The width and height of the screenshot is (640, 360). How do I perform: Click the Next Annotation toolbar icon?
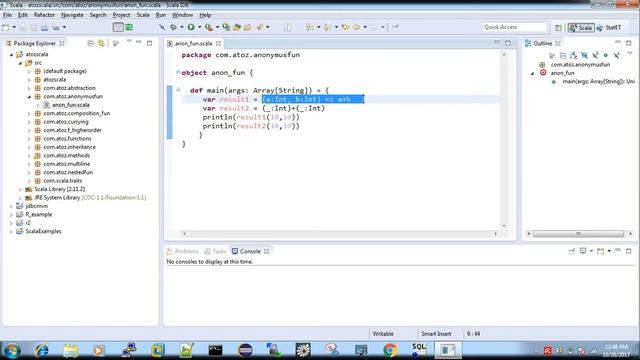click(310, 27)
